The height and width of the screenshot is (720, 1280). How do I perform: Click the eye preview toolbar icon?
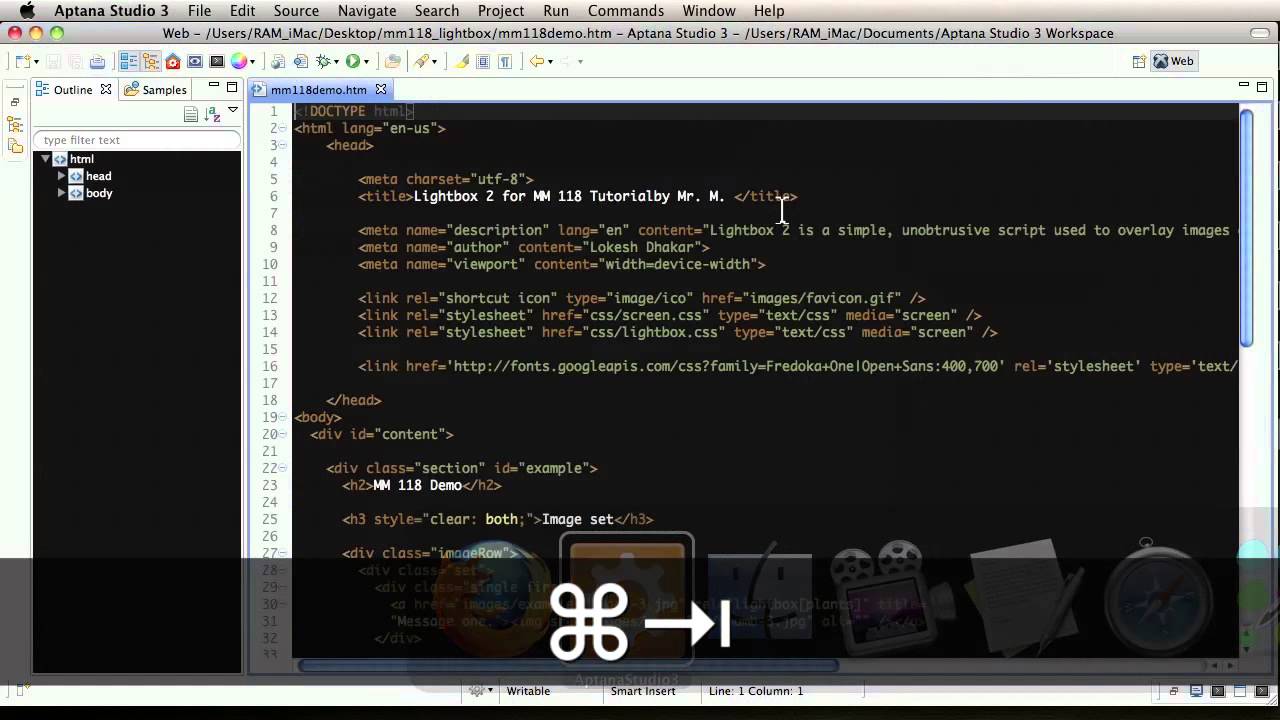pyautogui.click(x=195, y=61)
